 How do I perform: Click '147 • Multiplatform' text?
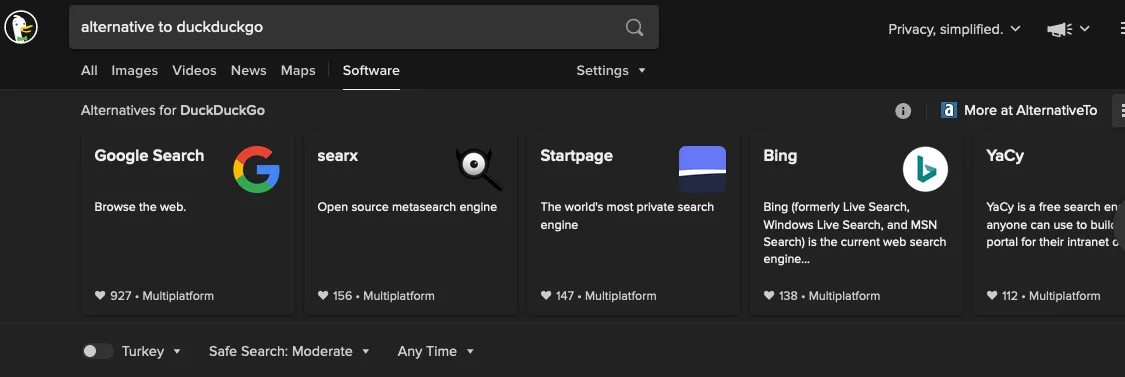(x=606, y=295)
